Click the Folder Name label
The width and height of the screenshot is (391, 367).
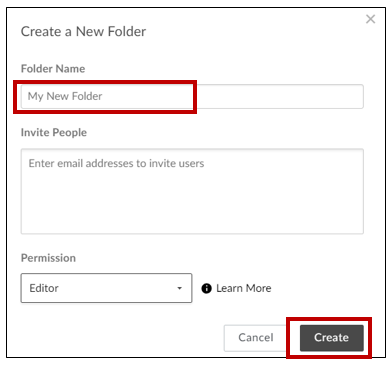[x=53, y=69]
